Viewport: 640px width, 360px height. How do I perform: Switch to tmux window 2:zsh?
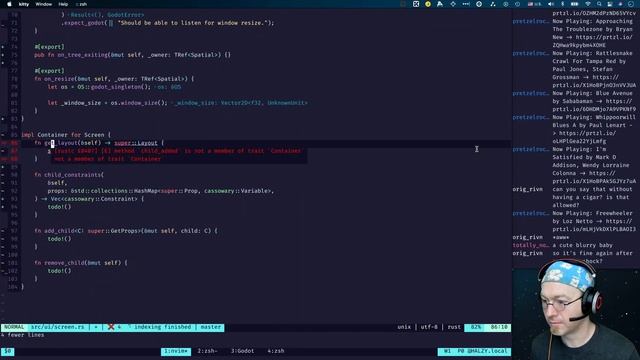(207, 351)
